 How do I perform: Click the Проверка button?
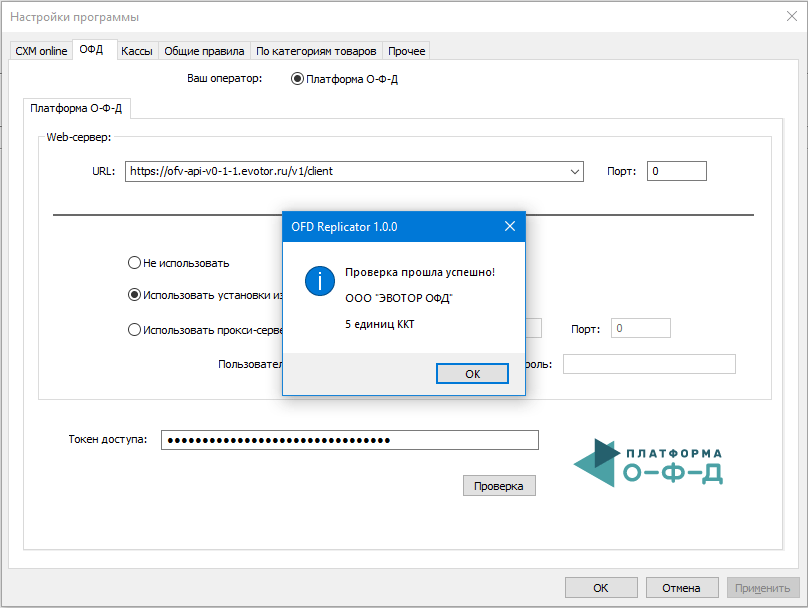pyautogui.click(x=499, y=486)
